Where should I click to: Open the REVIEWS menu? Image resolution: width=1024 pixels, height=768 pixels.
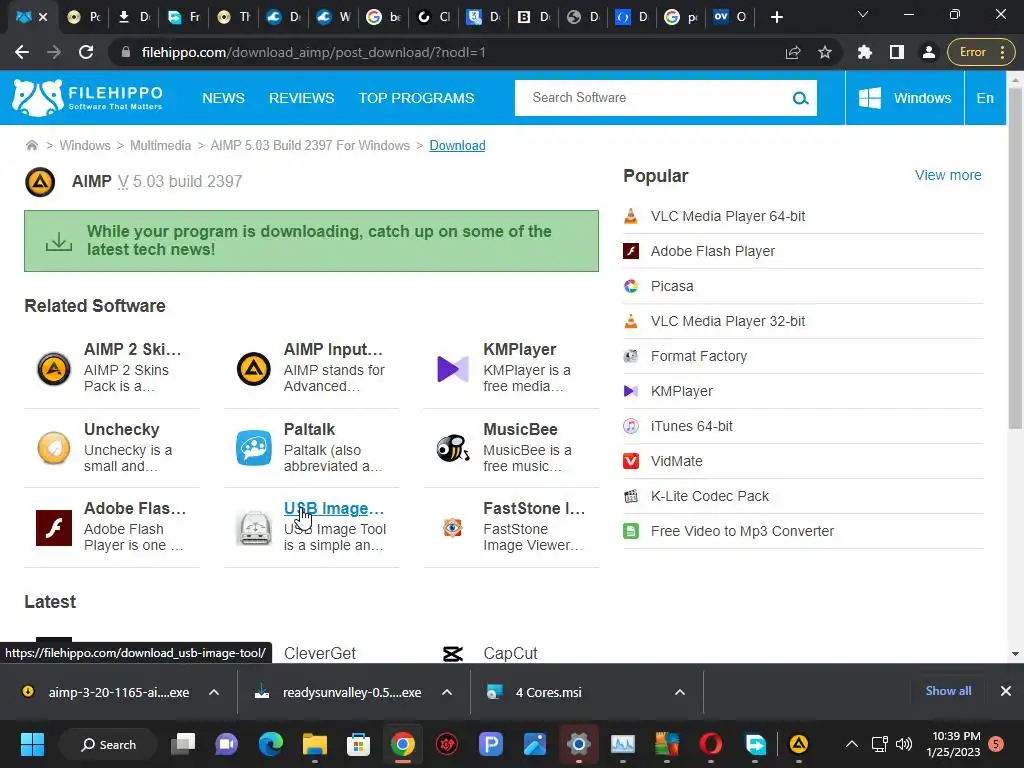[x=302, y=98]
